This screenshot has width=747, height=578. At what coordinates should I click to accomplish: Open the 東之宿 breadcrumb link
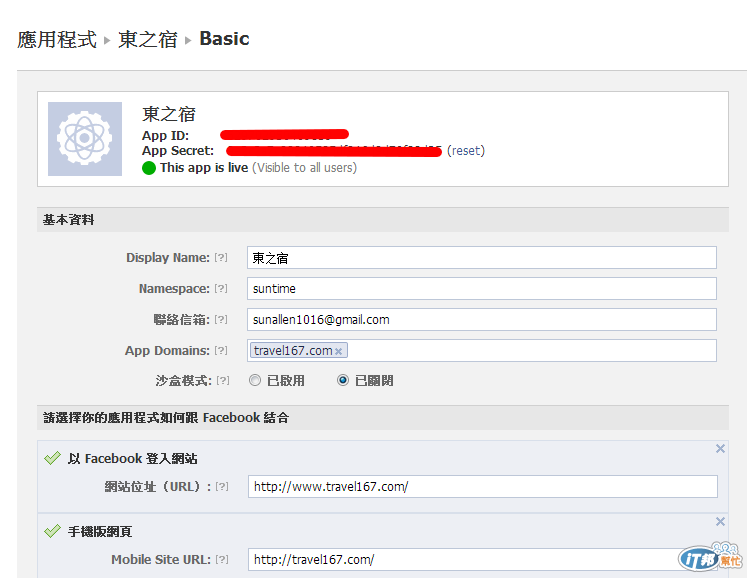coord(148,39)
